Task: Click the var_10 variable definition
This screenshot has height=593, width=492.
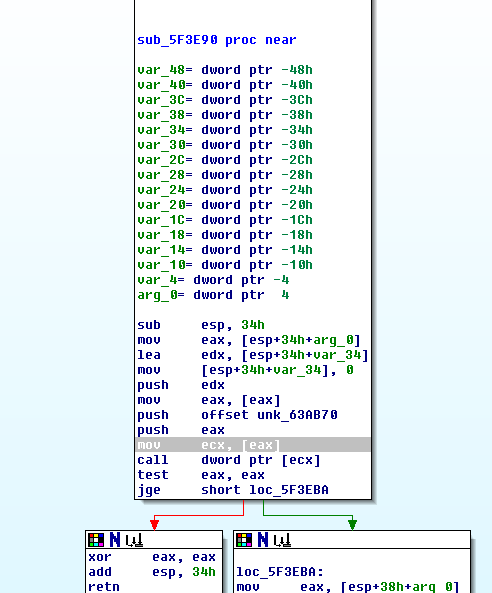Action: pos(225,265)
